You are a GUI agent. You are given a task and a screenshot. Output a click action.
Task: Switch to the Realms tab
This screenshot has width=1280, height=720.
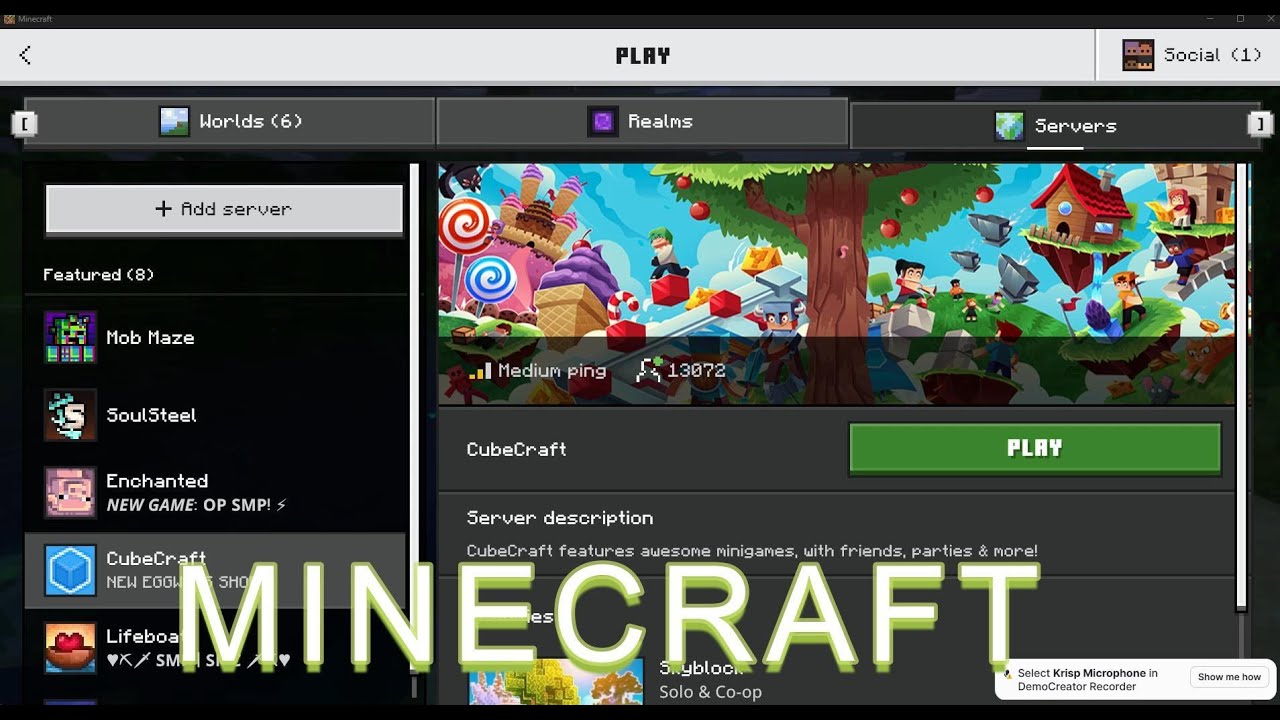(641, 121)
